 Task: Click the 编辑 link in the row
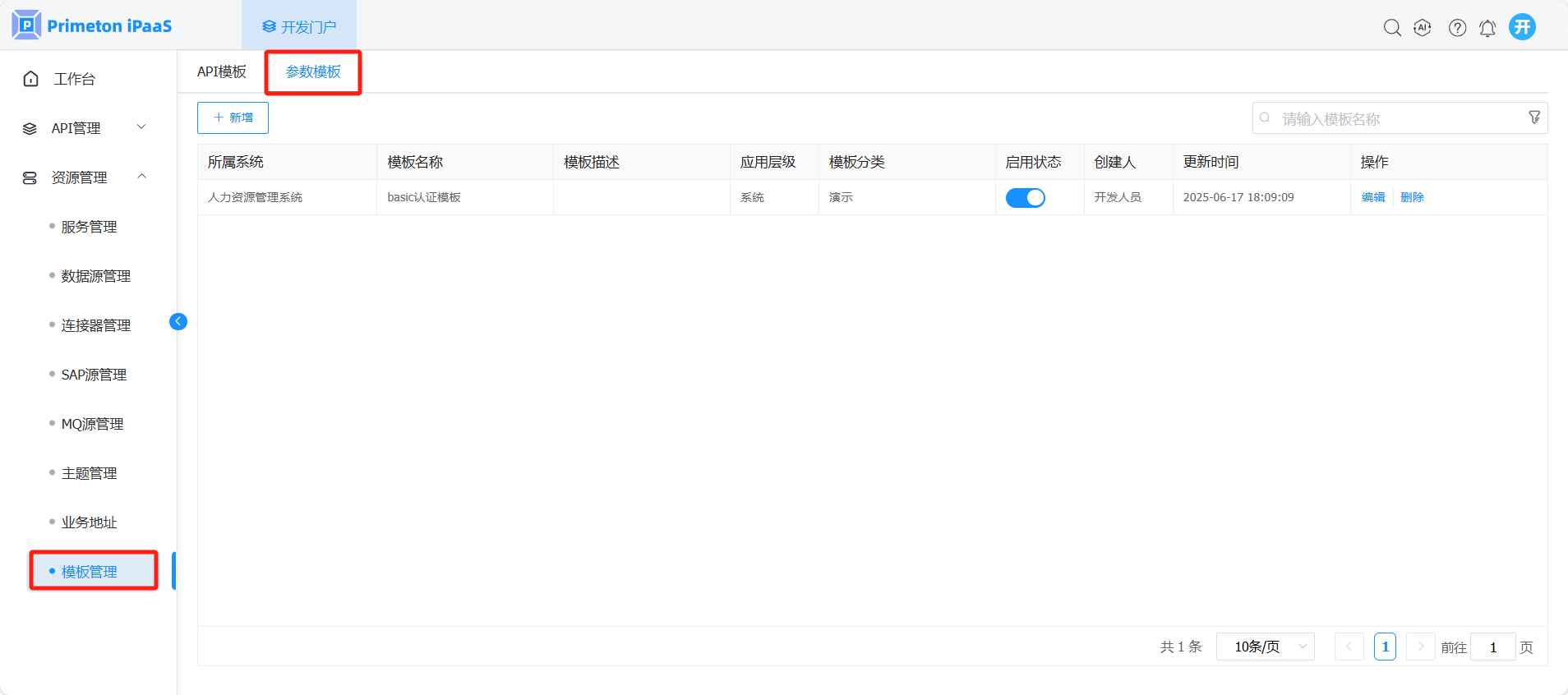point(1372,197)
